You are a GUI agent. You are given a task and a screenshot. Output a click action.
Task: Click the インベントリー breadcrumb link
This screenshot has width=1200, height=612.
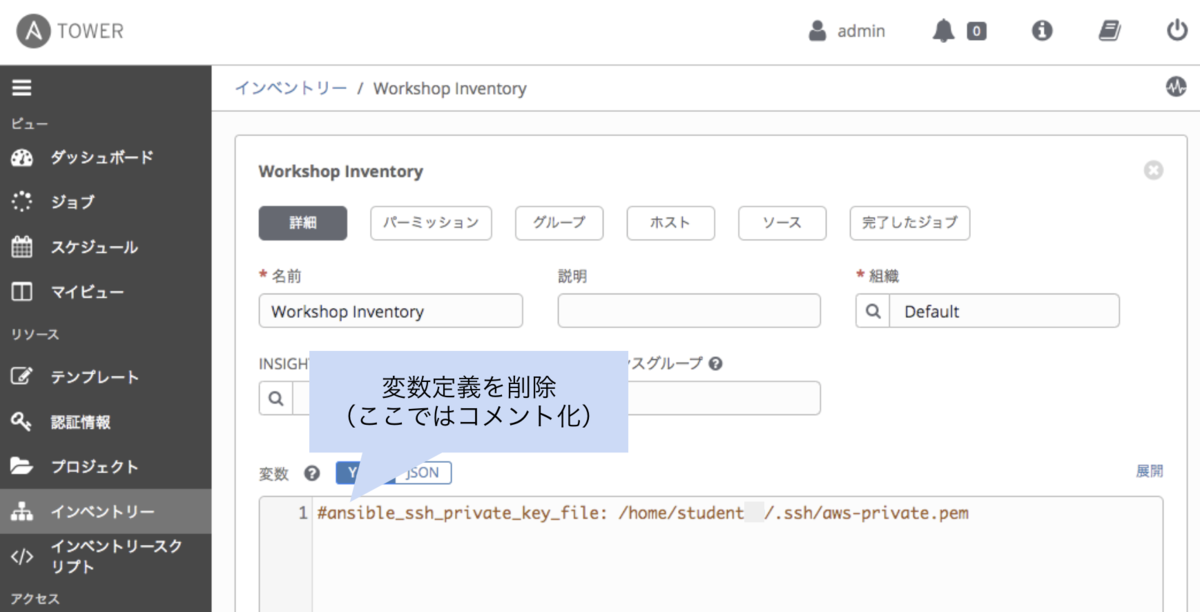(x=291, y=88)
